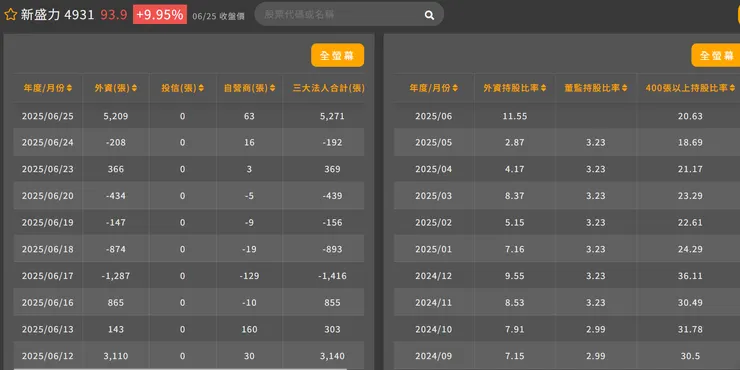Select the 2024/09 month cell
The image size is (740, 370).
pos(433,356)
